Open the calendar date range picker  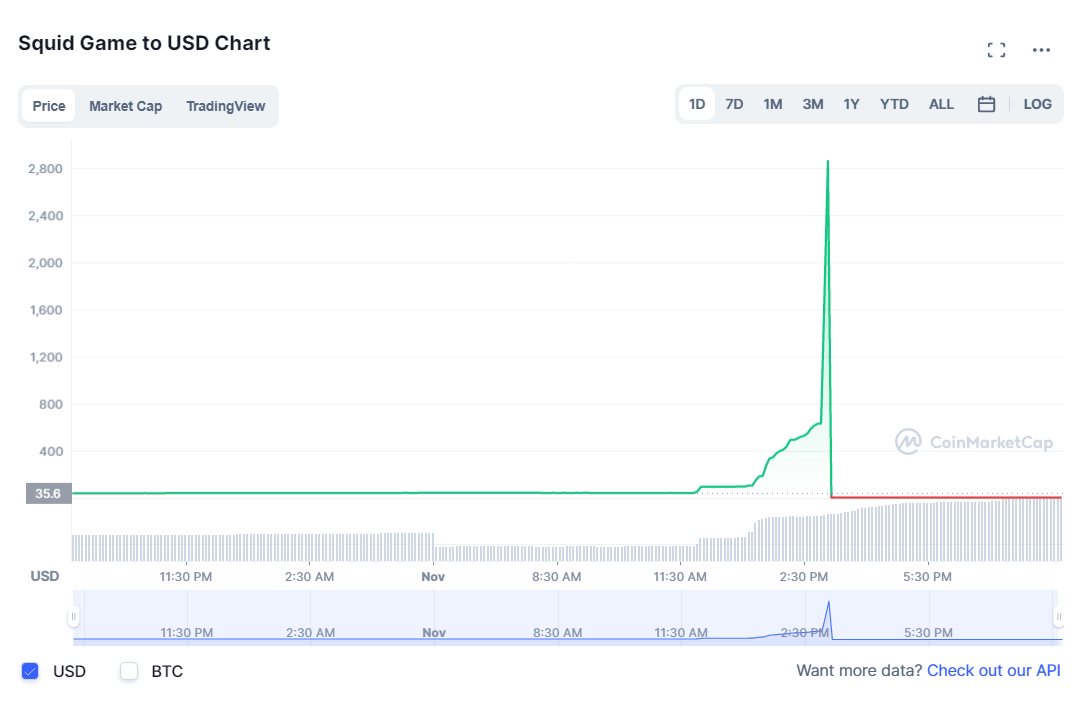(x=986, y=104)
